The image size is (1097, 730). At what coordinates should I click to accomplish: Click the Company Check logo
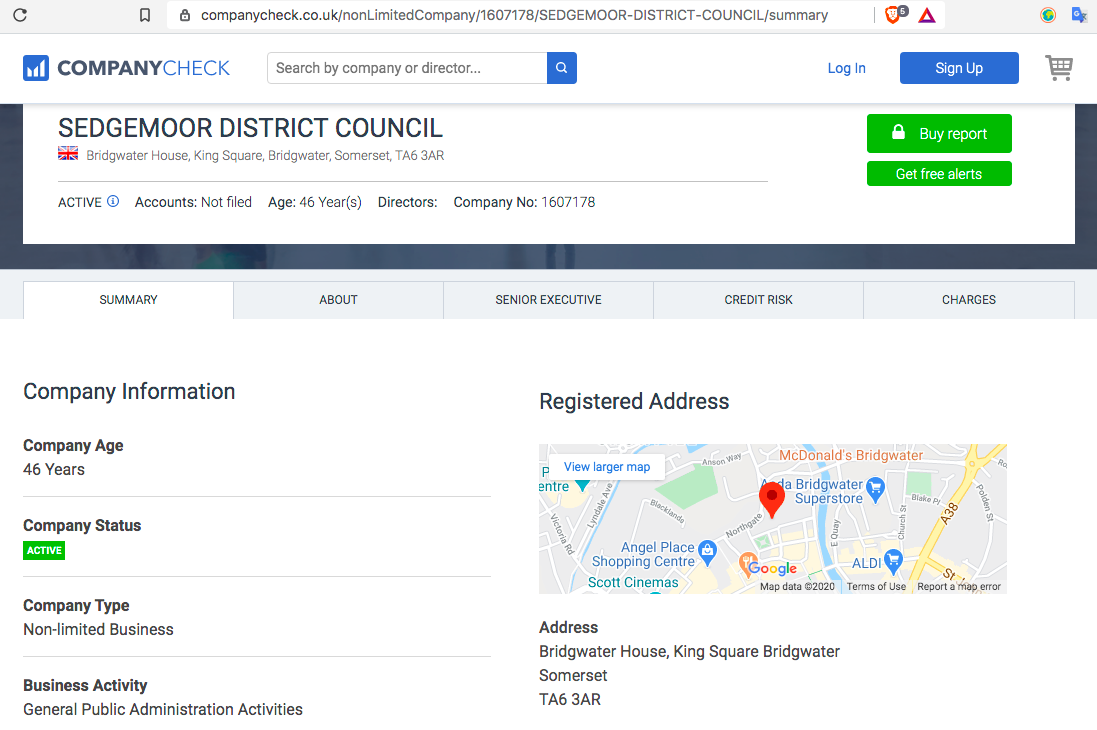click(x=126, y=68)
